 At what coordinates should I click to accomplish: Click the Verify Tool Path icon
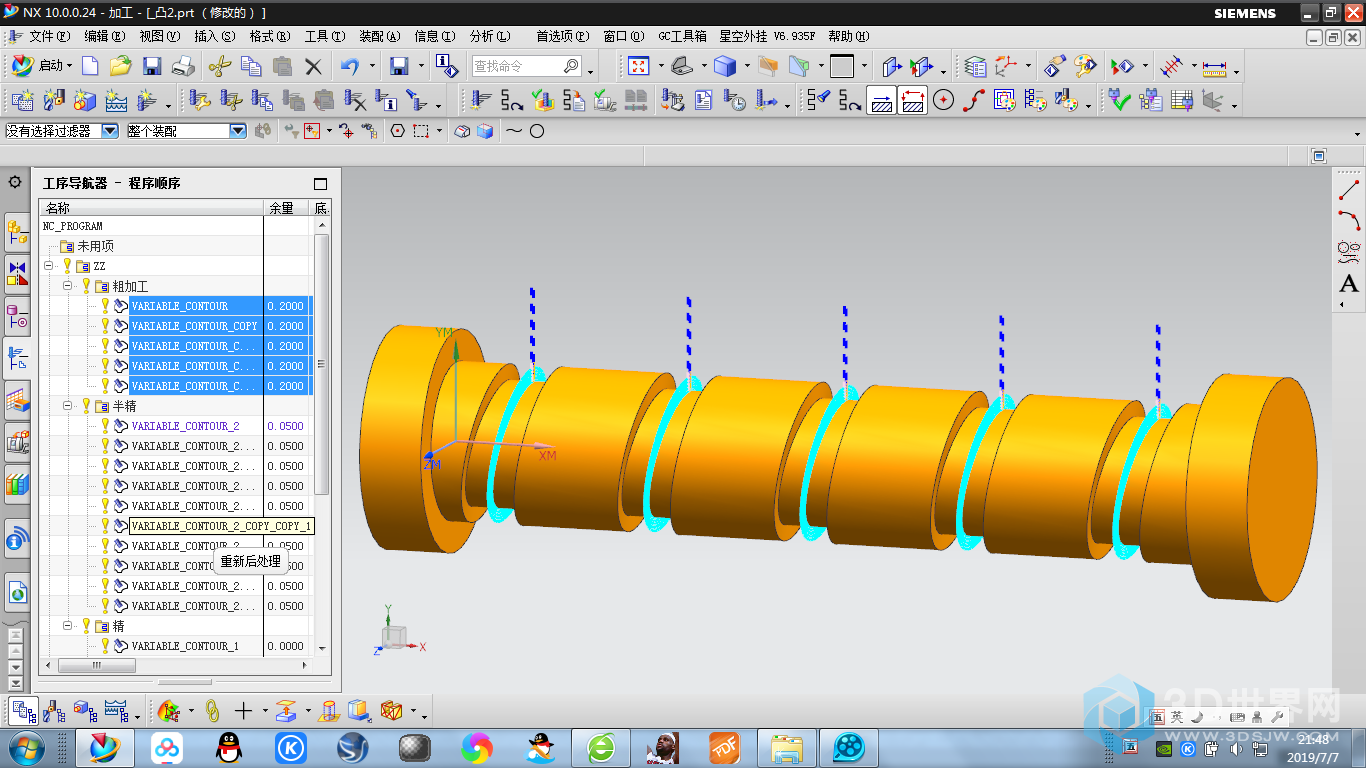543,100
